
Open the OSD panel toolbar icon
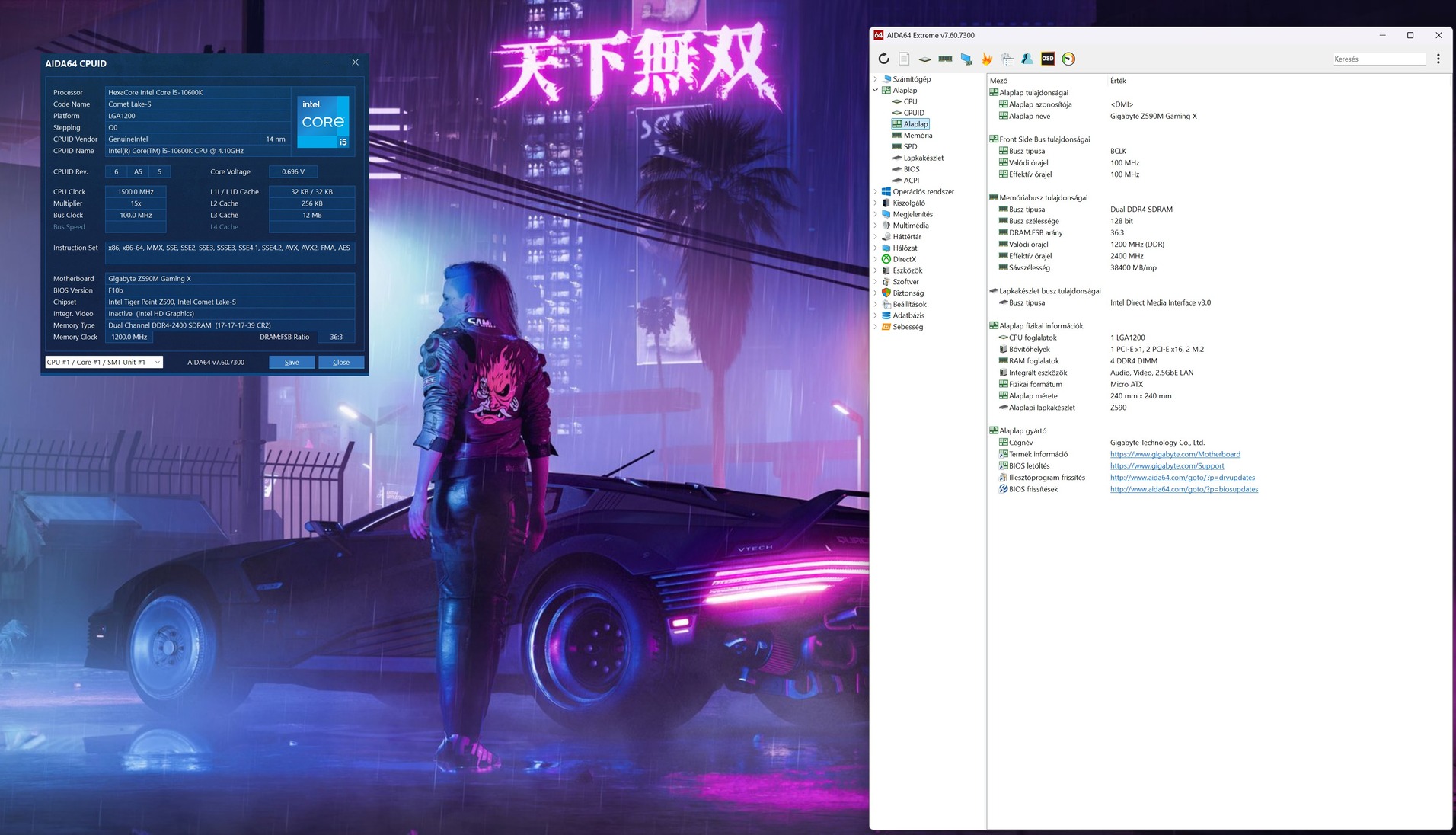(1048, 59)
